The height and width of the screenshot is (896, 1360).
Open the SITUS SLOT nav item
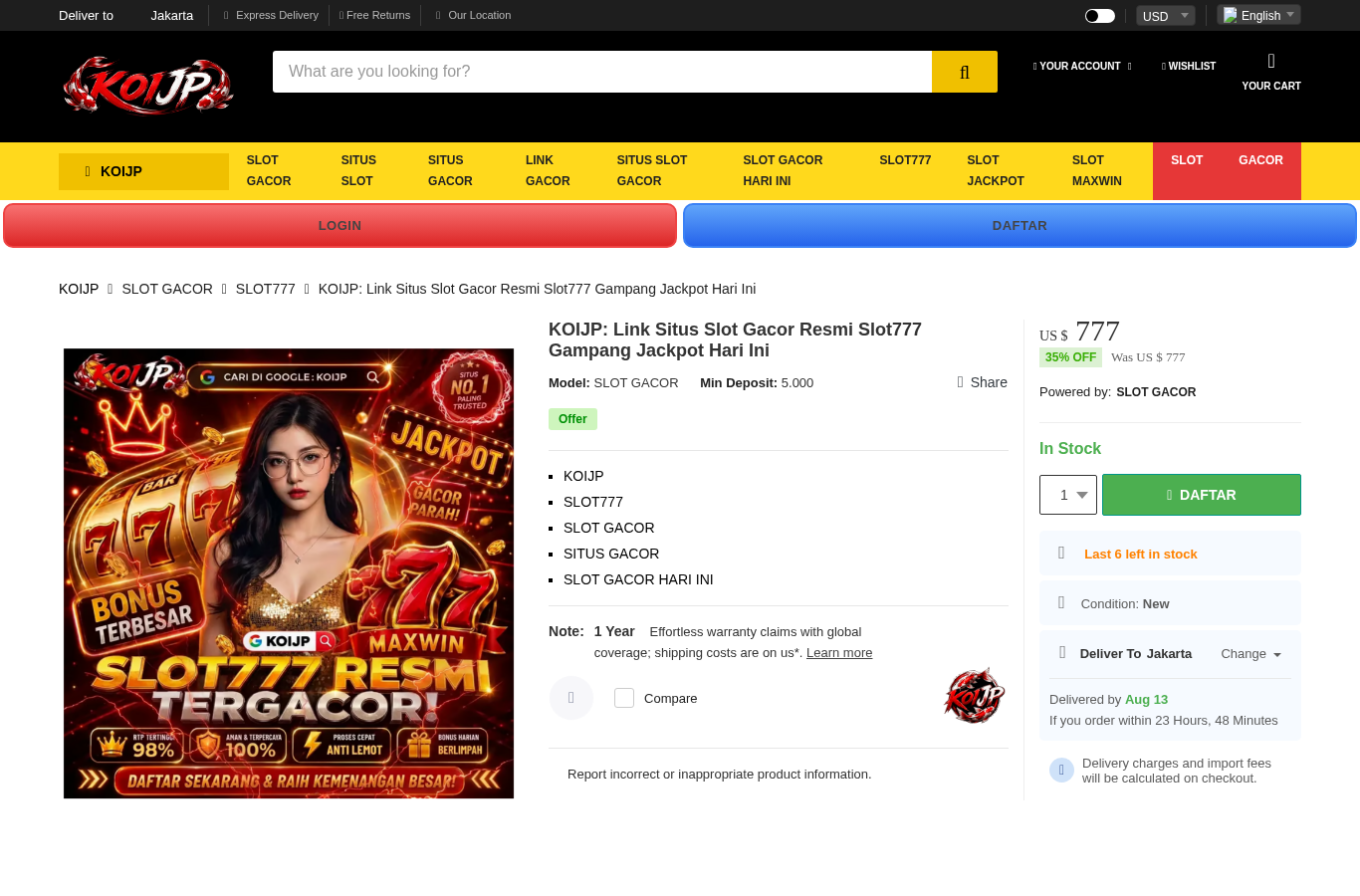358,171
